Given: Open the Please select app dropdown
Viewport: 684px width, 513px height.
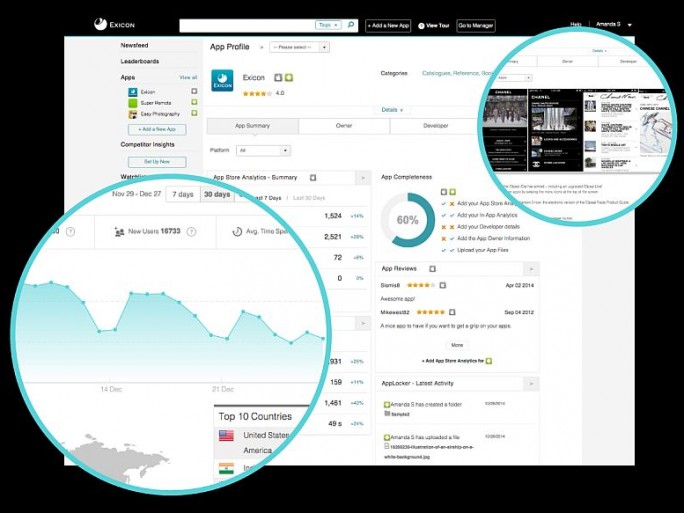Looking at the screenshot, I should coord(299,47).
